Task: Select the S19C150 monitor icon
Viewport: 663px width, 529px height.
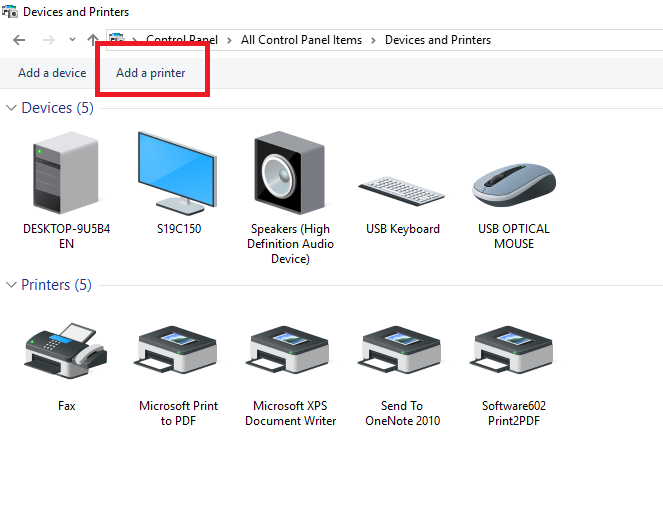Action: pos(178,173)
